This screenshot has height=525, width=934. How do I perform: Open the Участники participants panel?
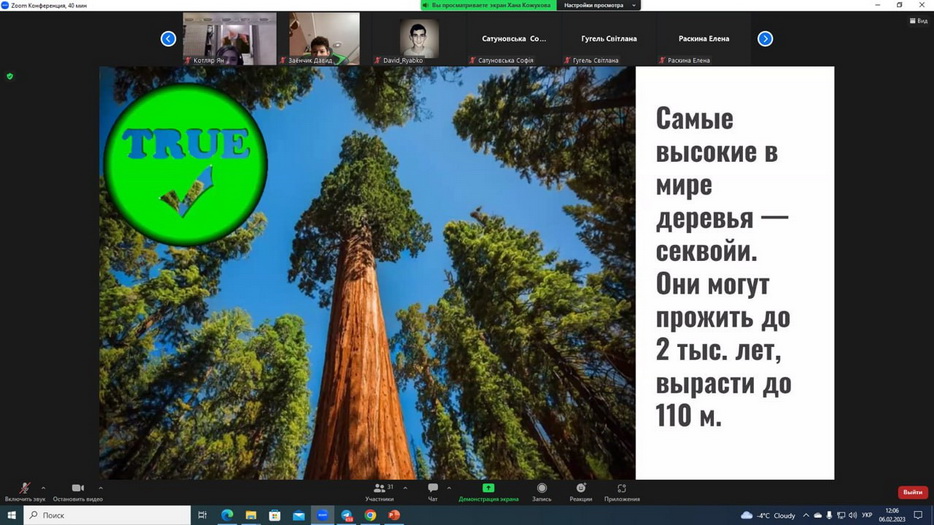tap(379, 489)
